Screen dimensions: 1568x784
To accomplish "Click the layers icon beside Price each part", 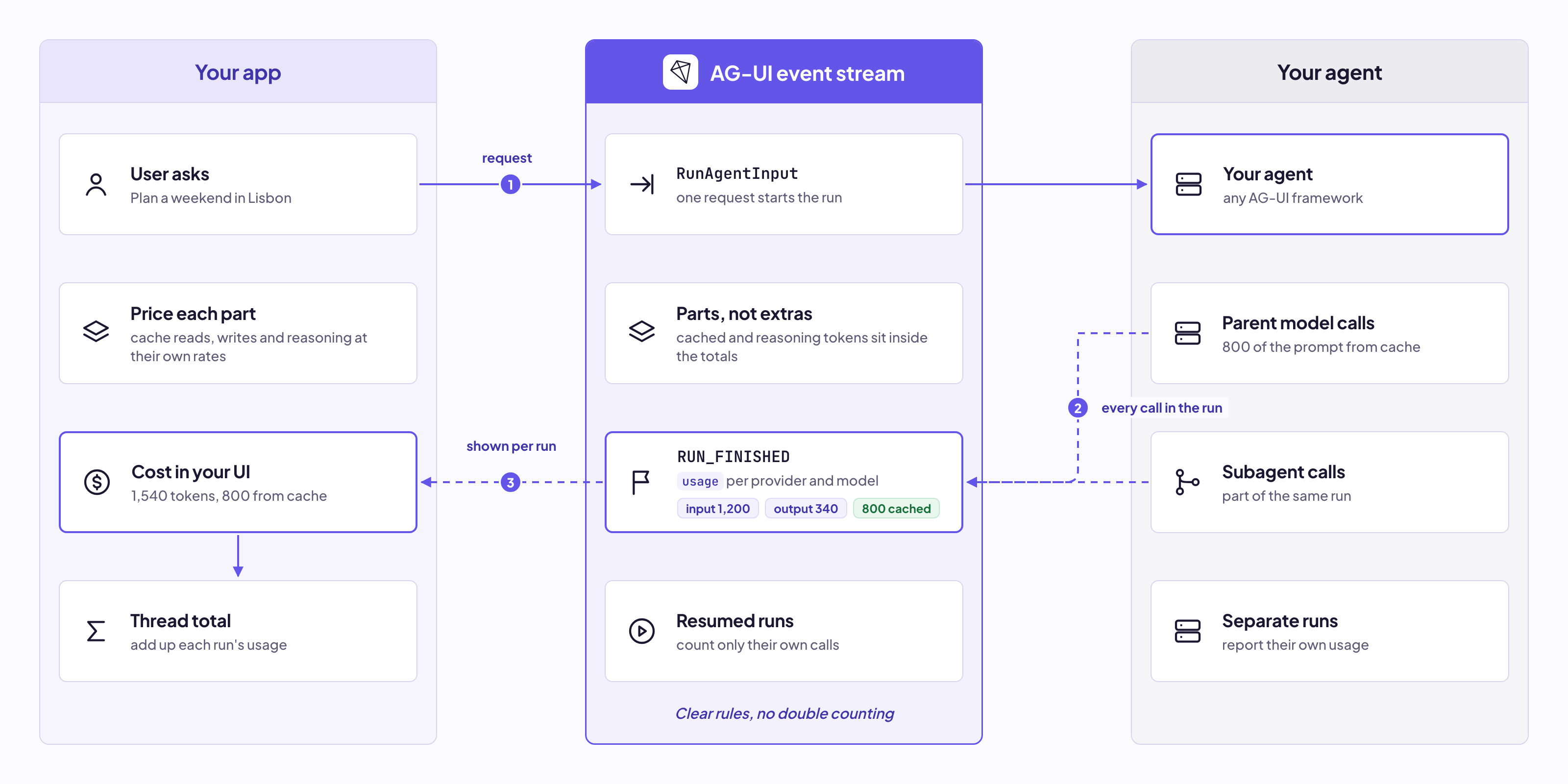I will [96, 332].
